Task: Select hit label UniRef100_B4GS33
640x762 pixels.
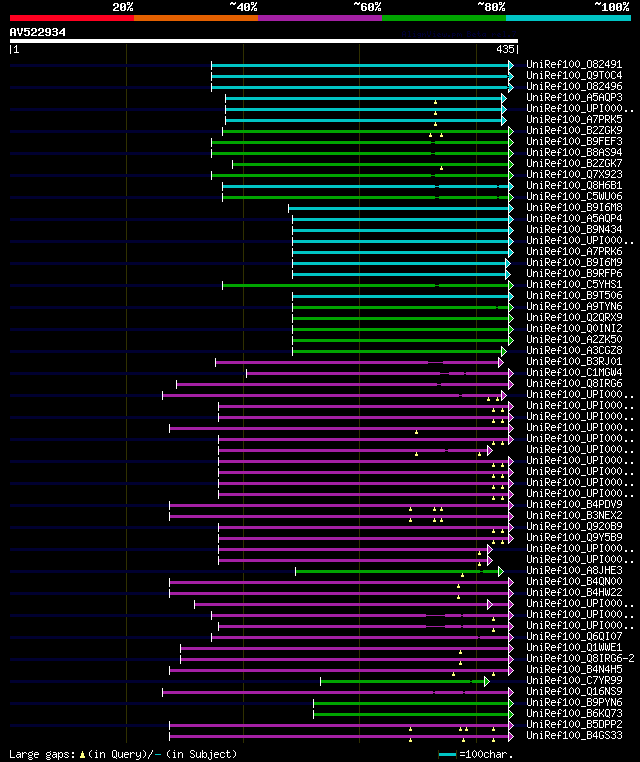Action: point(574,736)
